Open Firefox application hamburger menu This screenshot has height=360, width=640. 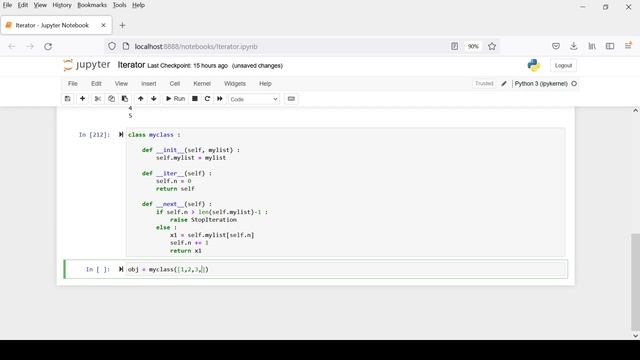[x=628, y=46]
